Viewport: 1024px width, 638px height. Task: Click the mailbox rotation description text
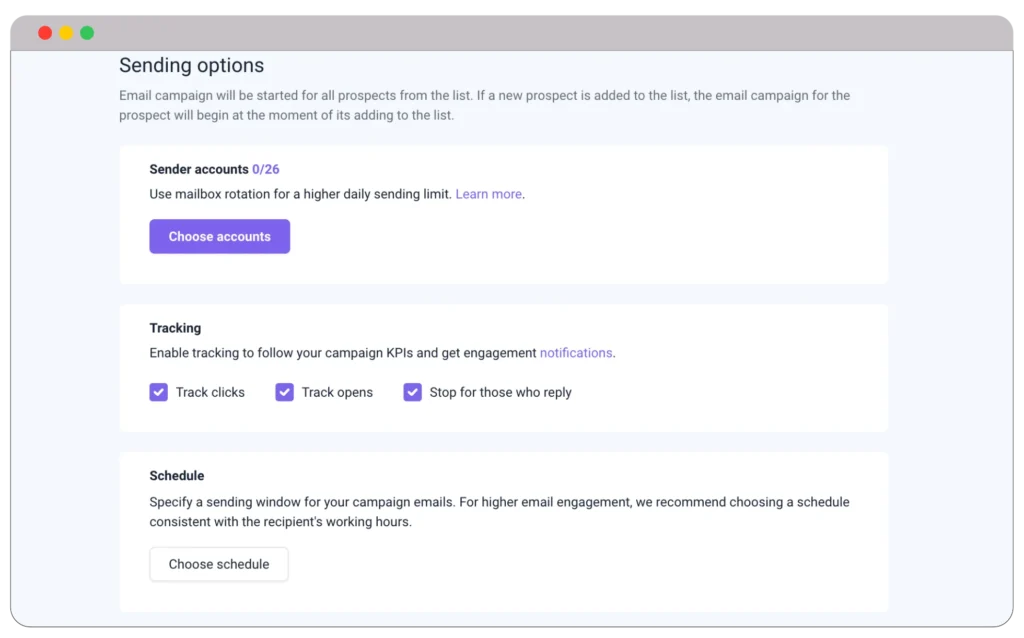click(300, 194)
